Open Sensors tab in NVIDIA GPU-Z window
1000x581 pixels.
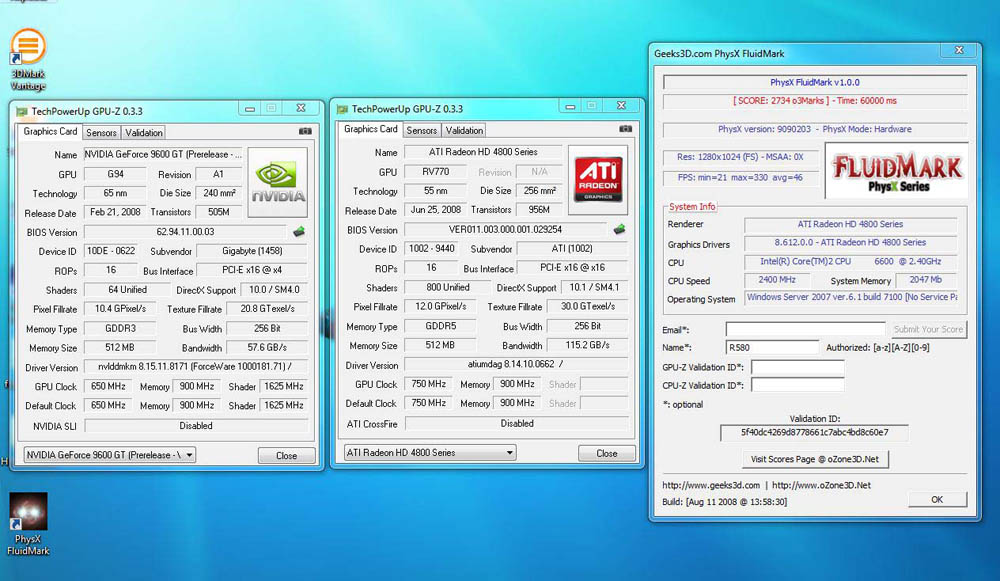pyautogui.click(x=101, y=133)
